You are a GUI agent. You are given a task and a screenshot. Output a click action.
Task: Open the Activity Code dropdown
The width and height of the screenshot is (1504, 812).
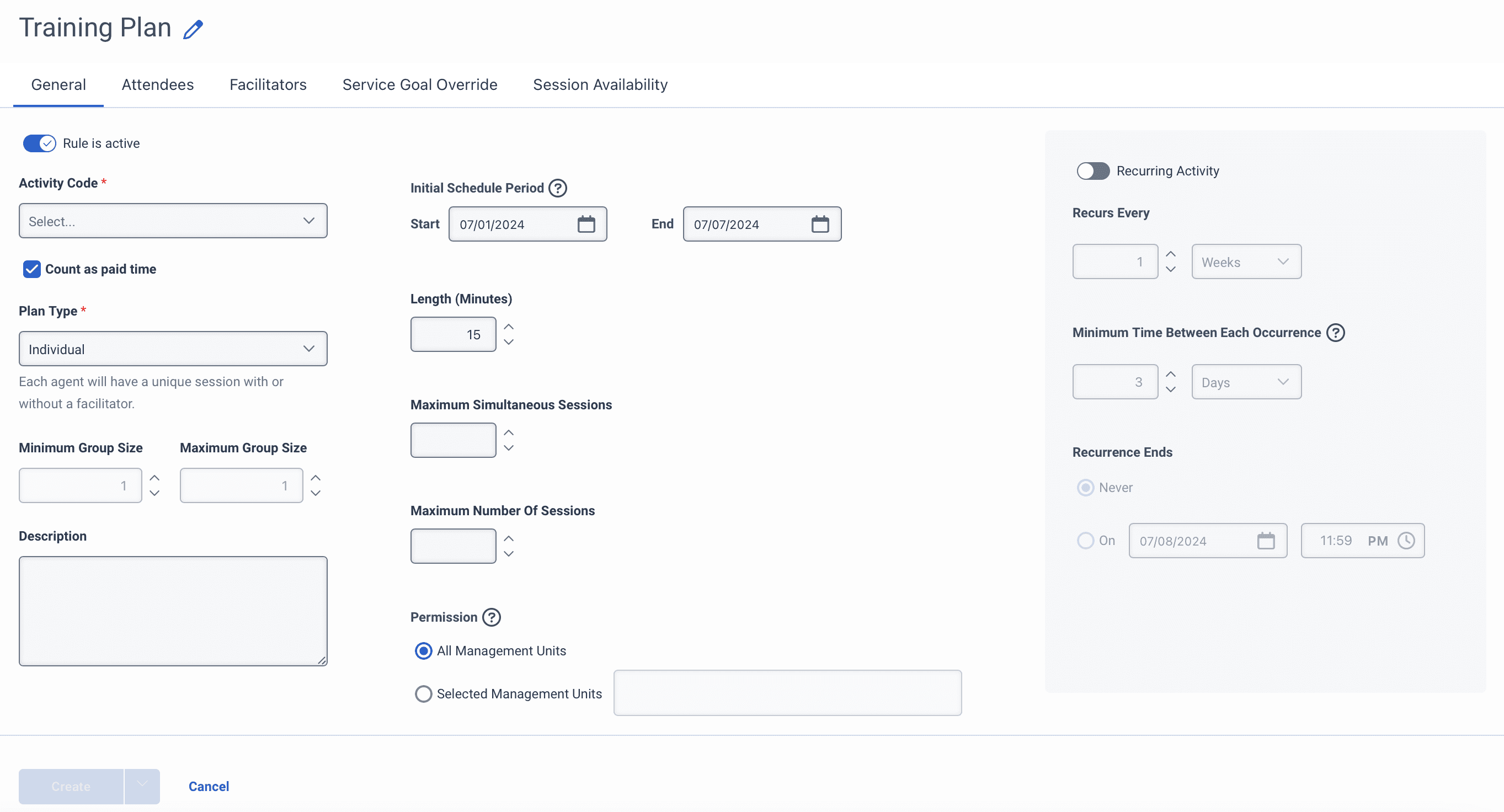[173, 221]
